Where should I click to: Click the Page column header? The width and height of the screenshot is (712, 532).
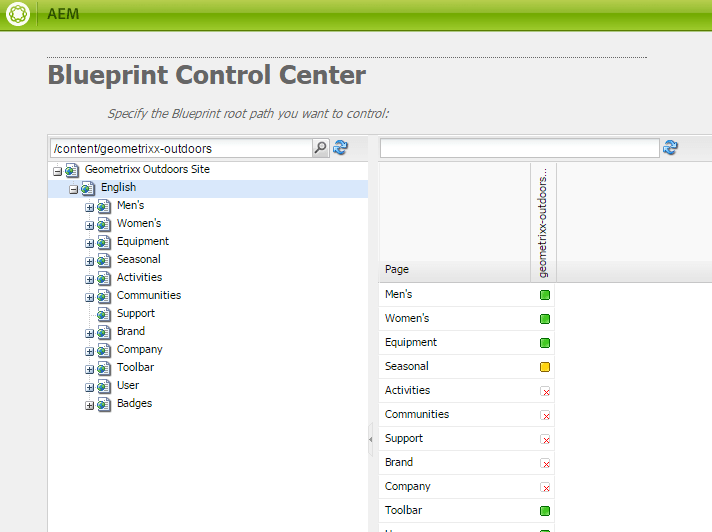coord(397,269)
